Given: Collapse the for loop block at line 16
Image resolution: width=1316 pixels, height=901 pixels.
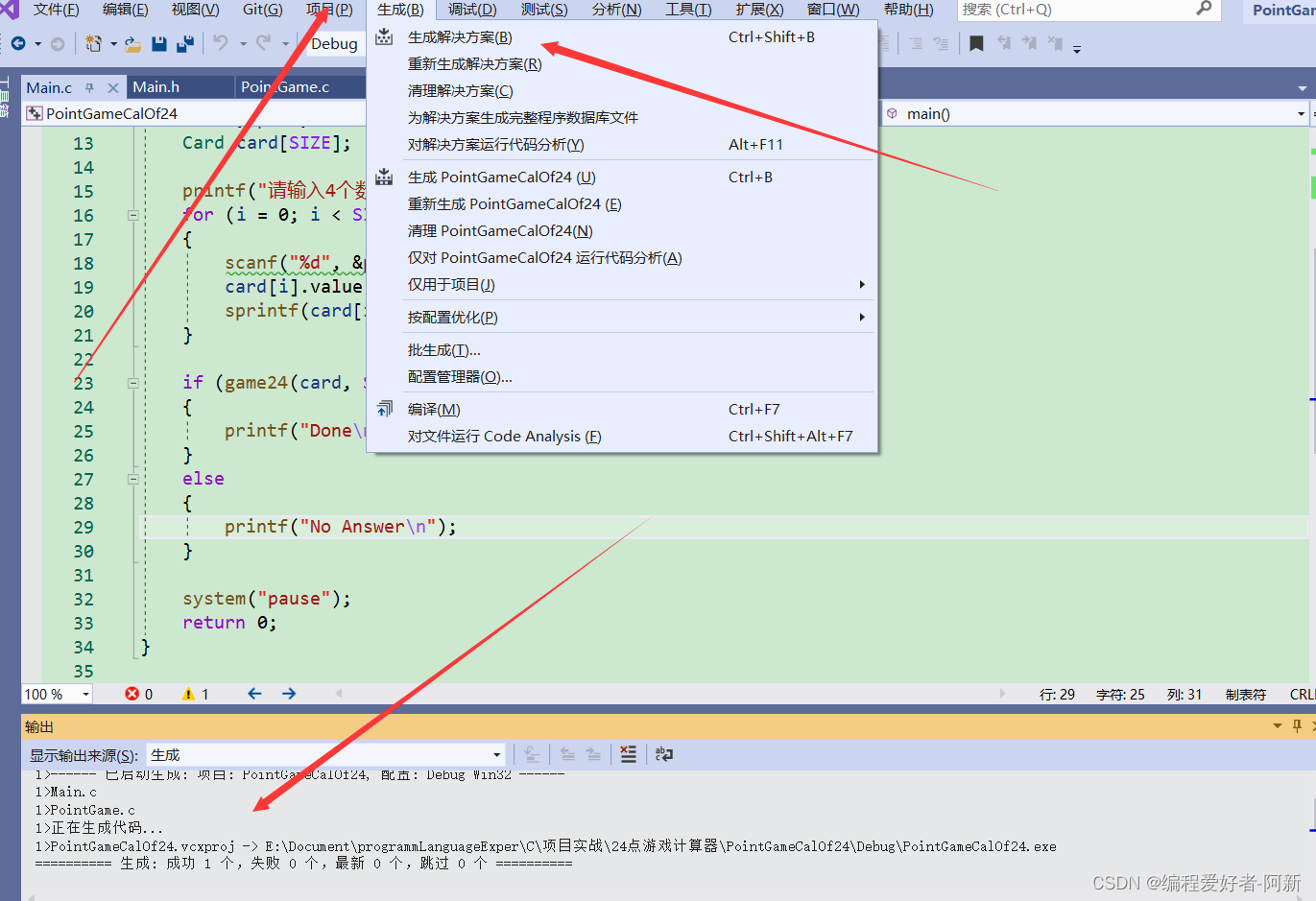Looking at the screenshot, I should pyautogui.click(x=133, y=215).
